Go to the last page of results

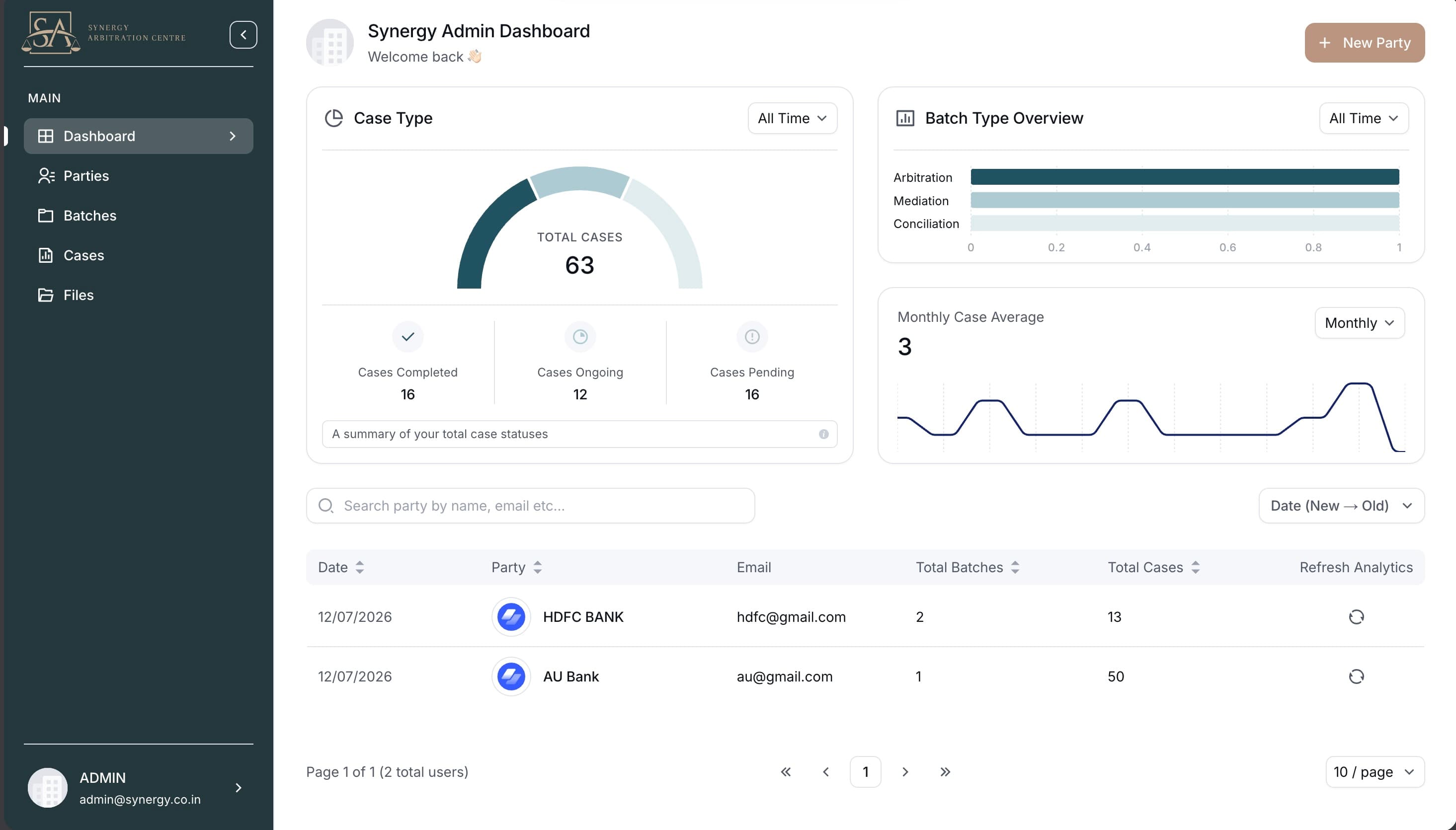tap(945, 772)
